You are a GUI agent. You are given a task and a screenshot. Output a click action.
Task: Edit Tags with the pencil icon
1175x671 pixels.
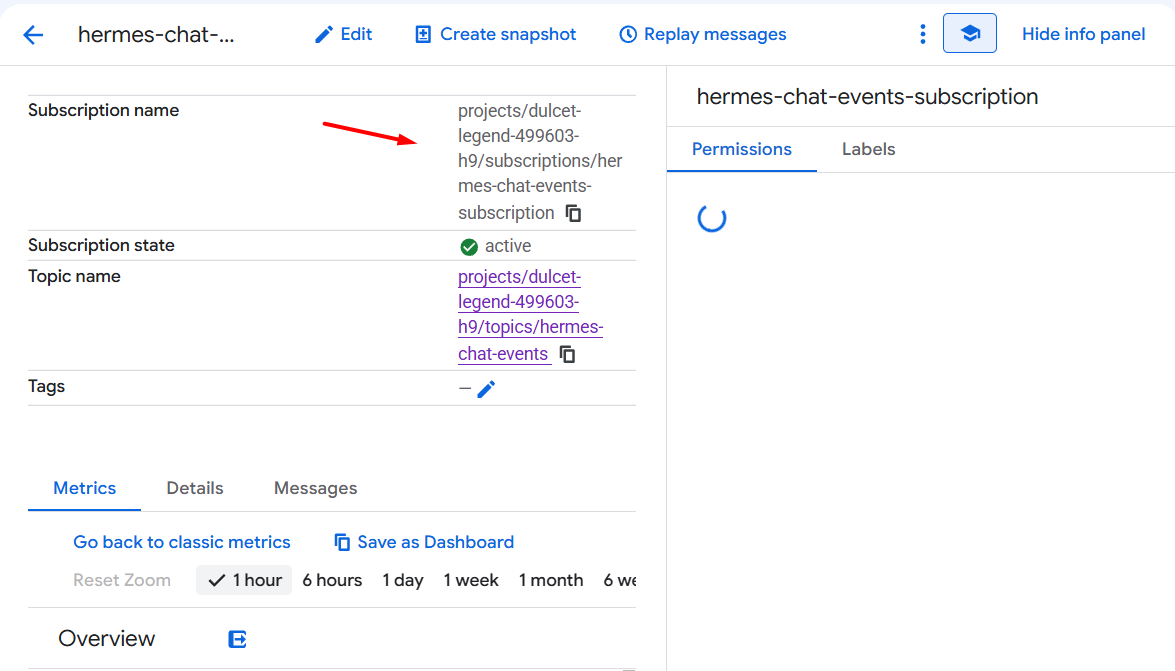point(486,389)
